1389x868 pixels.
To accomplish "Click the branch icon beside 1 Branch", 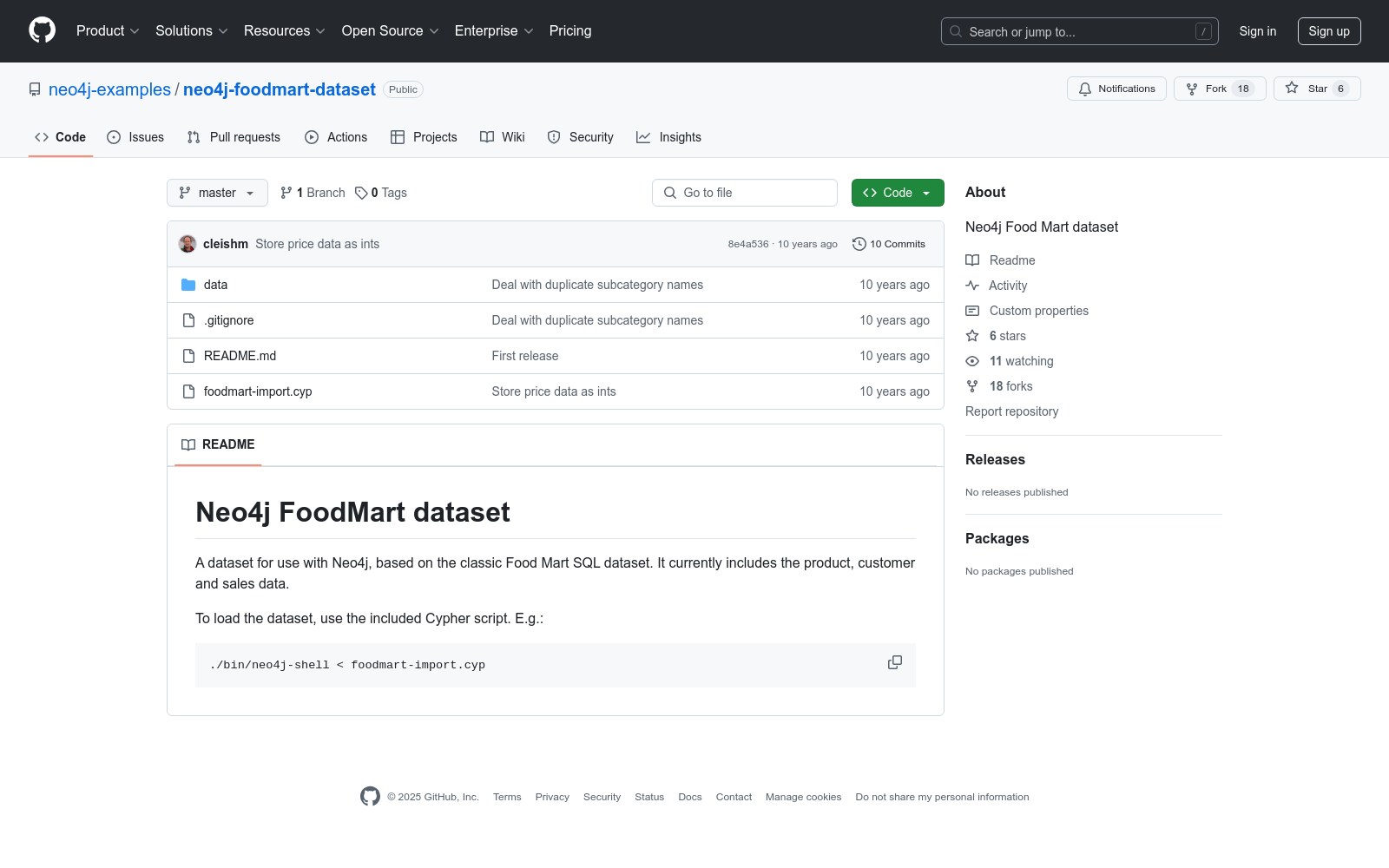I will pyautogui.click(x=286, y=193).
